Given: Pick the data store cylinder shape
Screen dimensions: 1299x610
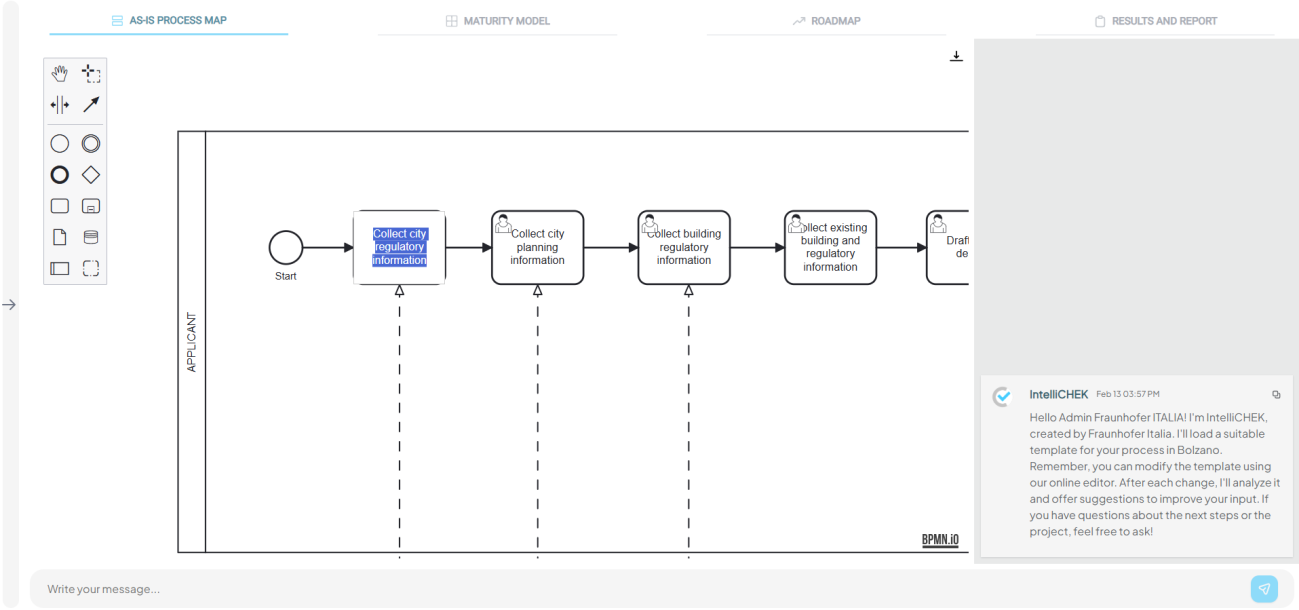Looking at the screenshot, I should (91, 237).
